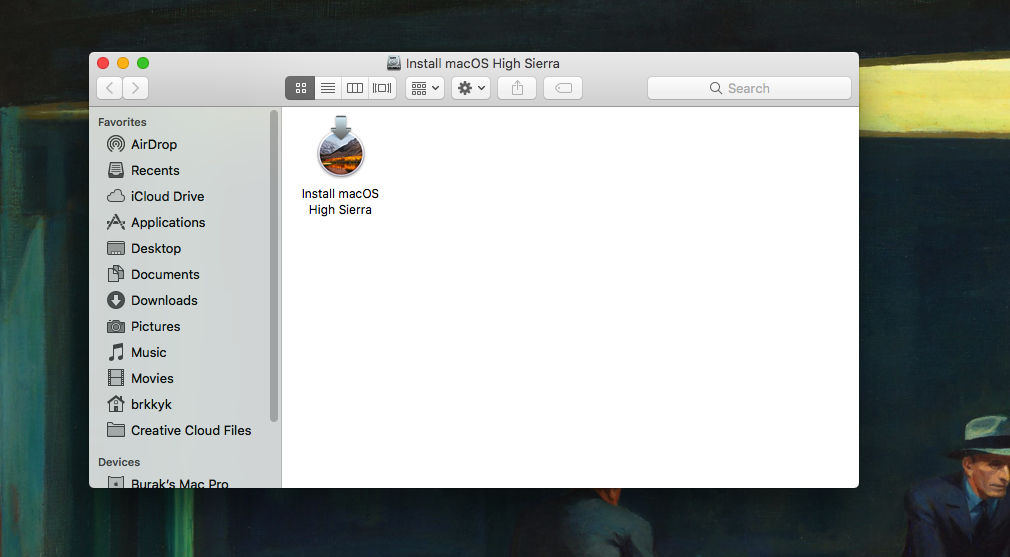Click into the Search field

coord(749,88)
